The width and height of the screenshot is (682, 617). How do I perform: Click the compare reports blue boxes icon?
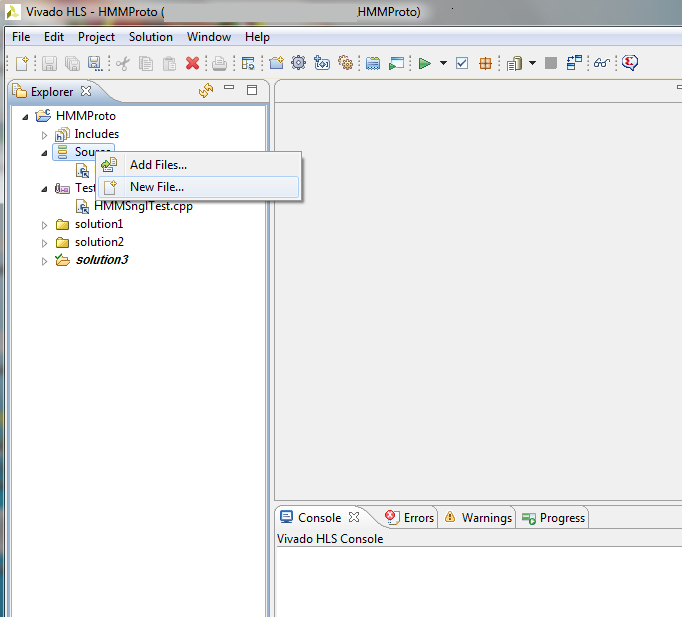click(574, 63)
